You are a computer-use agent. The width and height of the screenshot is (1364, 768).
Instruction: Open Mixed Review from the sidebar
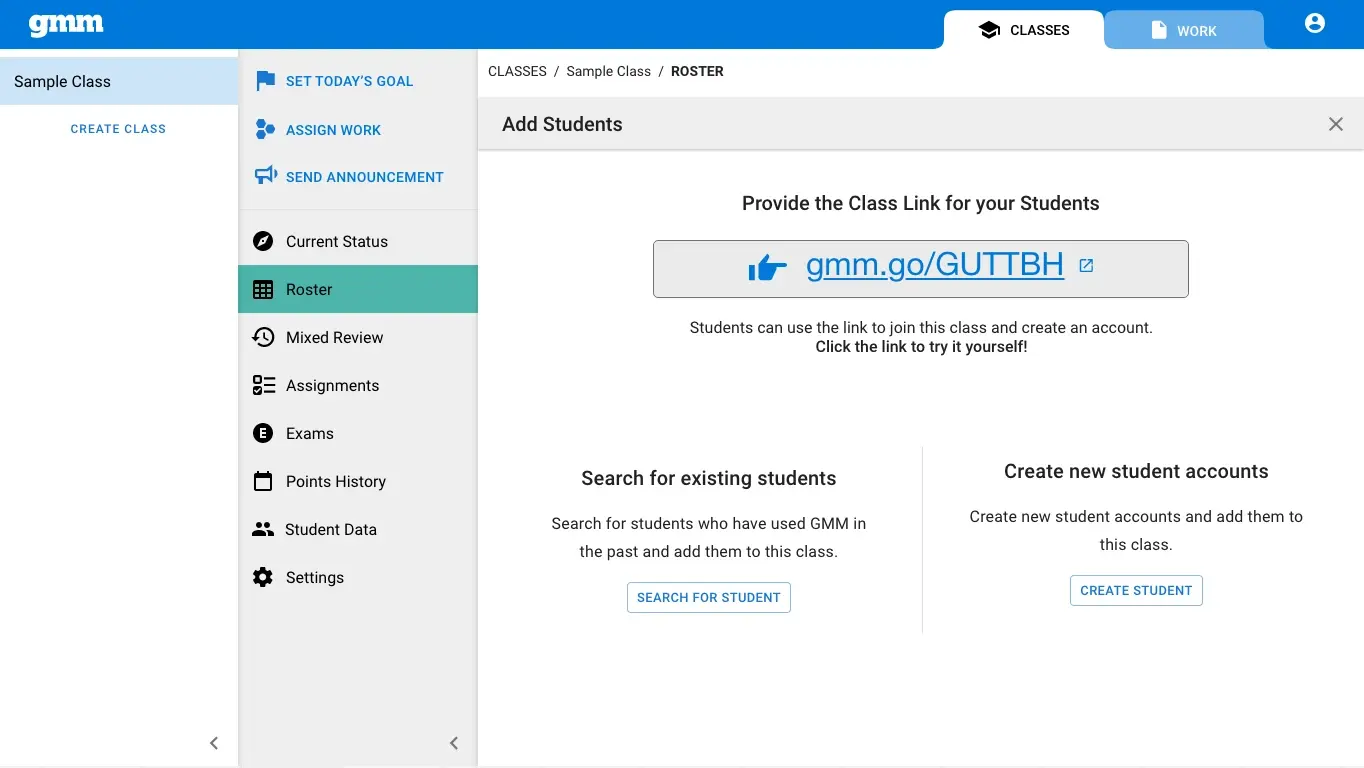pos(358,337)
